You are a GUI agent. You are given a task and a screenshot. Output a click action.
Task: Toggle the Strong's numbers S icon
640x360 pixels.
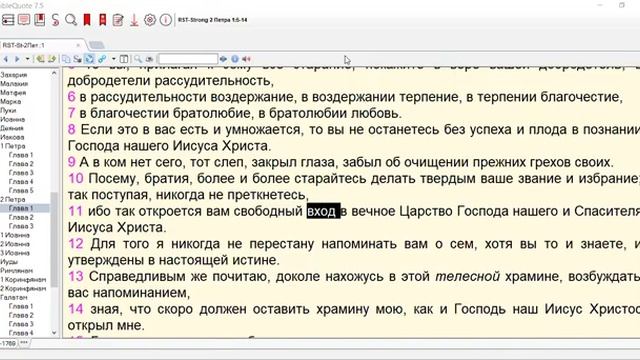pyautogui.click(x=56, y=20)
